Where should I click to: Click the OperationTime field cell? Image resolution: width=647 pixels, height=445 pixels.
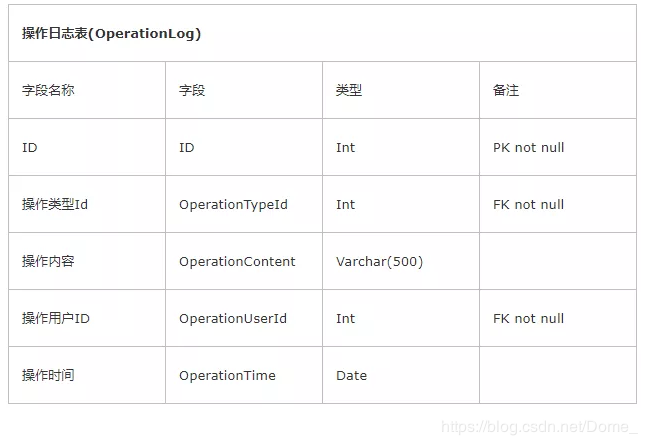point(227,375)
